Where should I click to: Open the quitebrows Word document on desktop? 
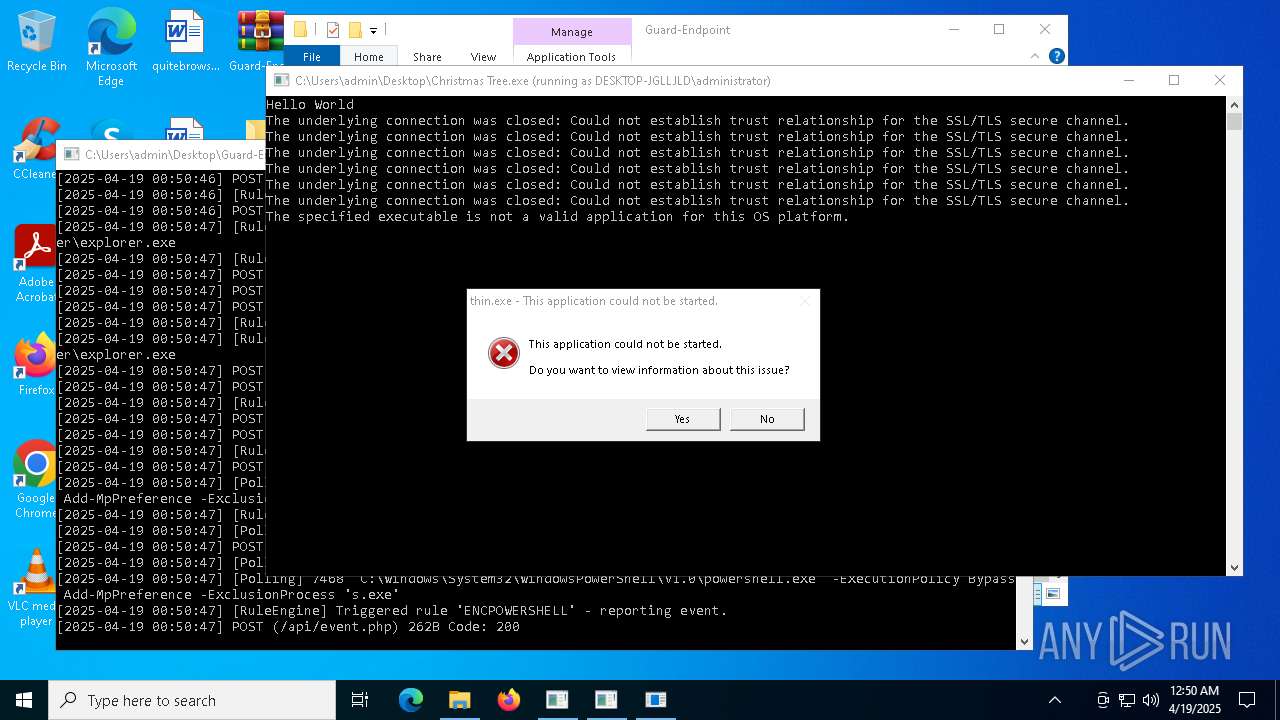185,42
